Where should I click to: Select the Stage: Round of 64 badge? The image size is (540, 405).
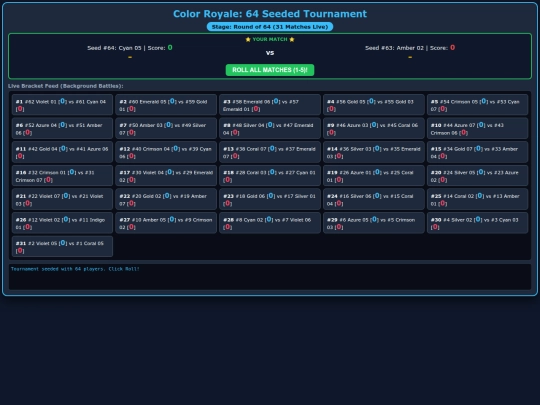pyautogui.click(x=270, y=27)
